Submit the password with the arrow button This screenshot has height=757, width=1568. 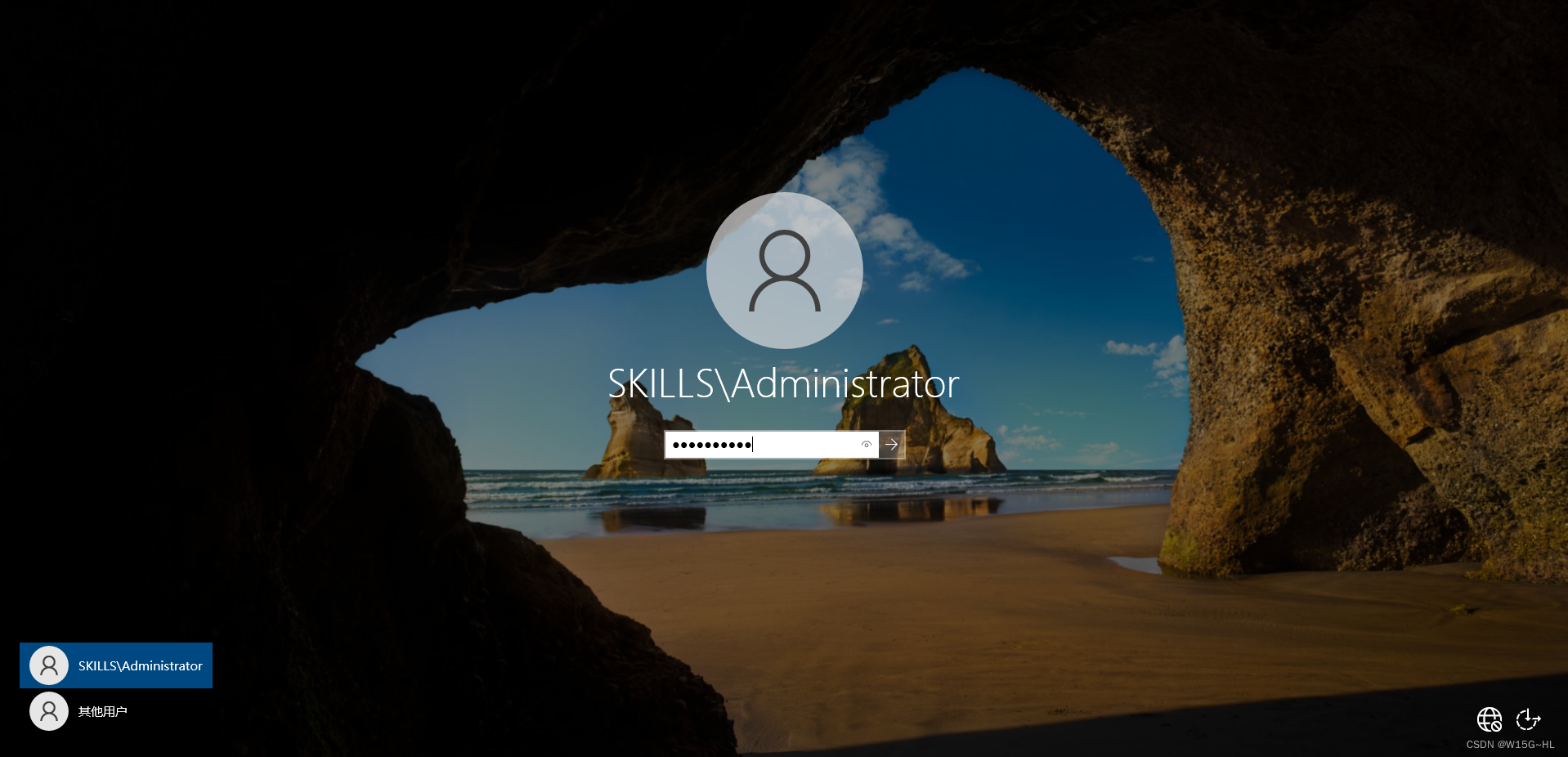[892, 445]
